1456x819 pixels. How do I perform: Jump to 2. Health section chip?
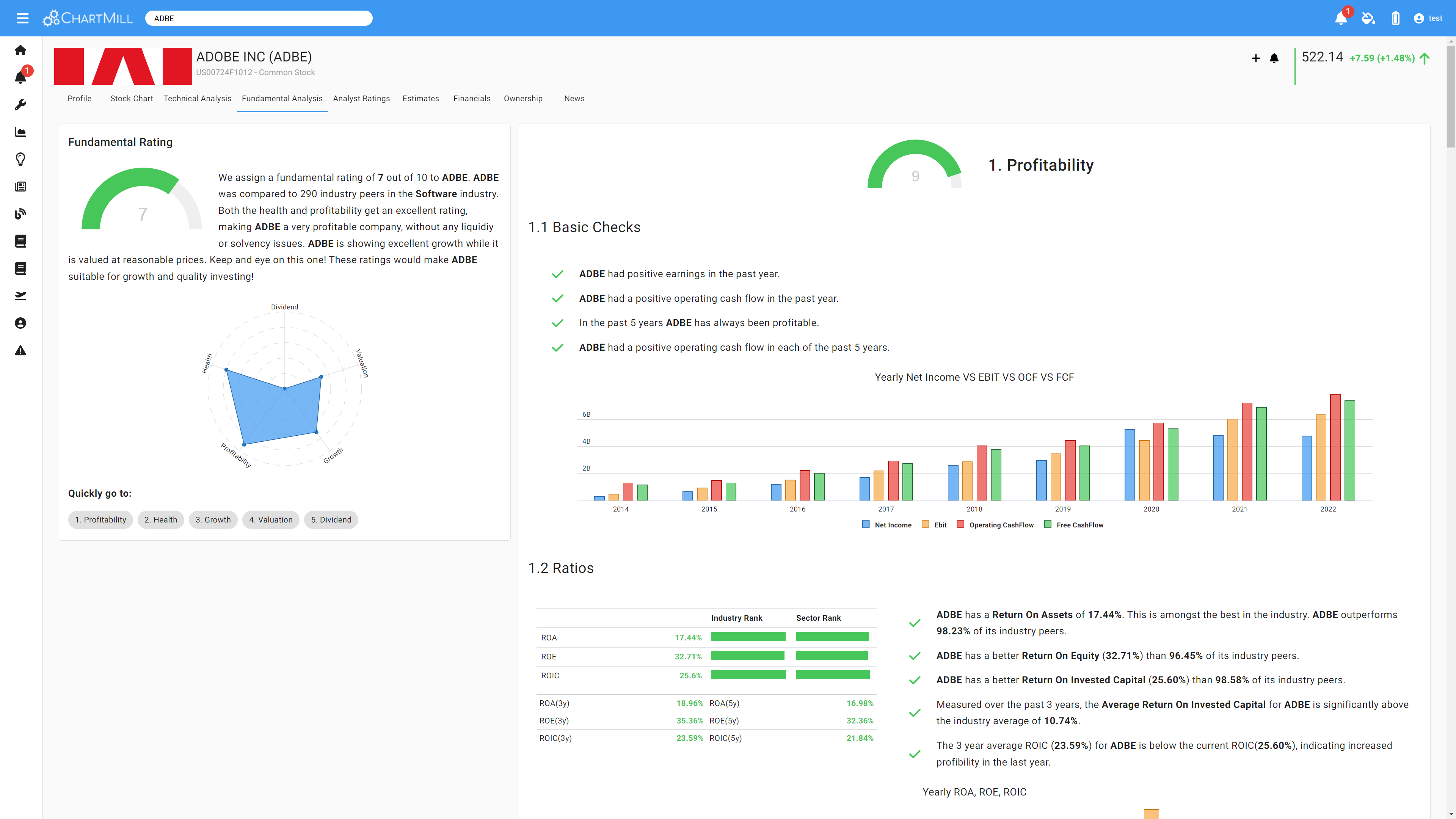160,519
